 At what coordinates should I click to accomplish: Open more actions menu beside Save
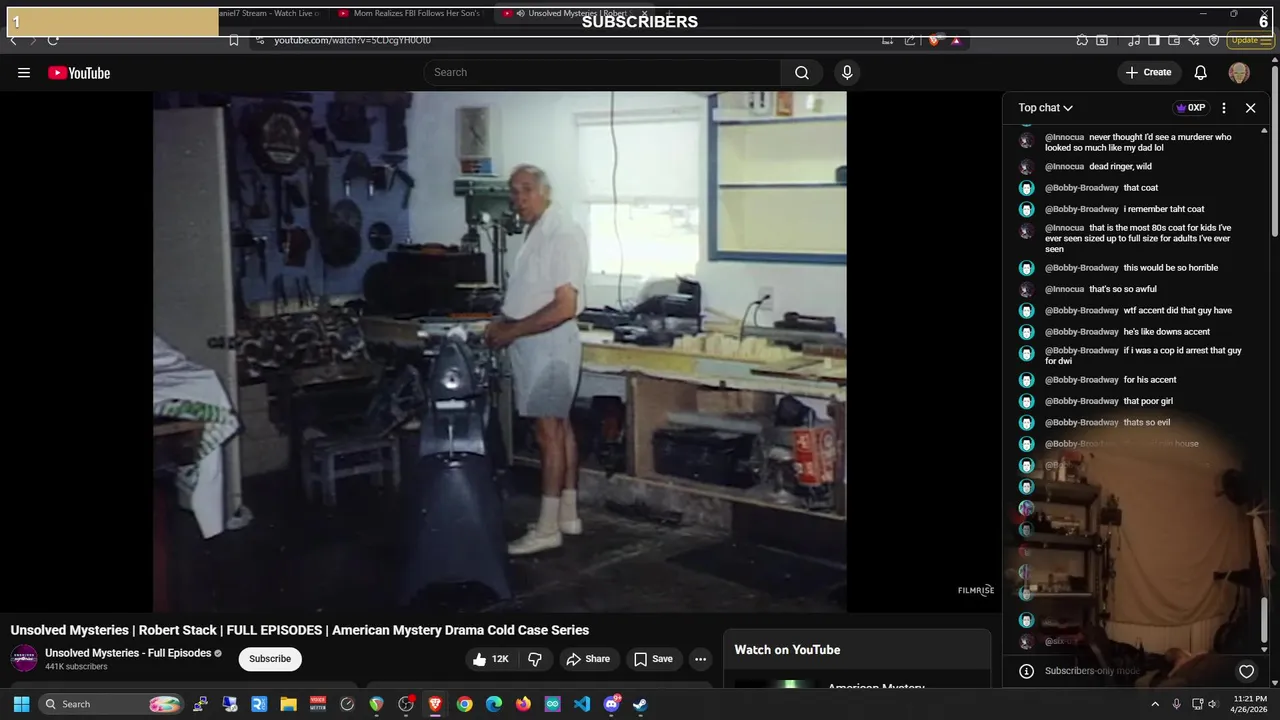[x=700, y=659]
